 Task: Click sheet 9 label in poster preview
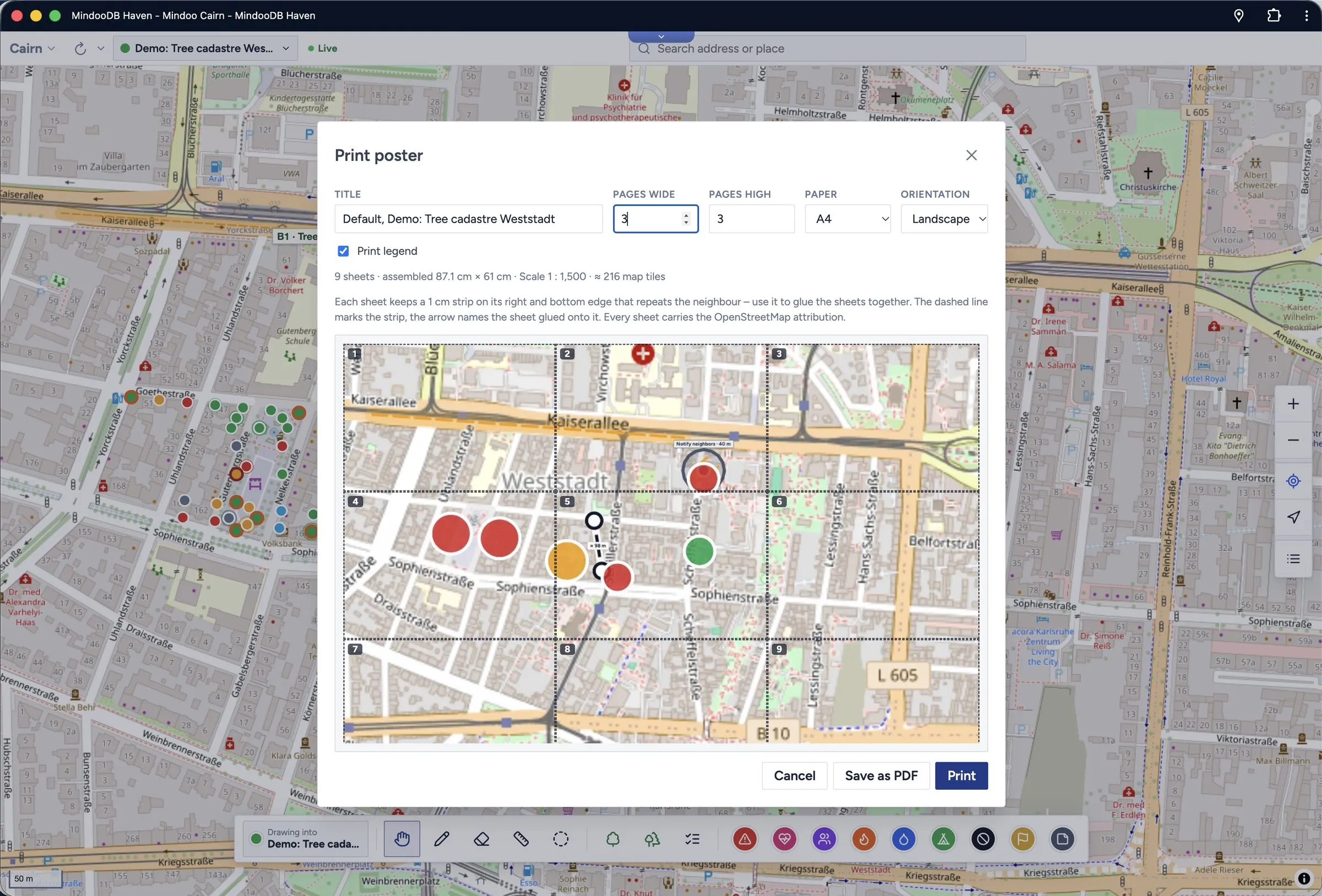(x=779, y=649)
